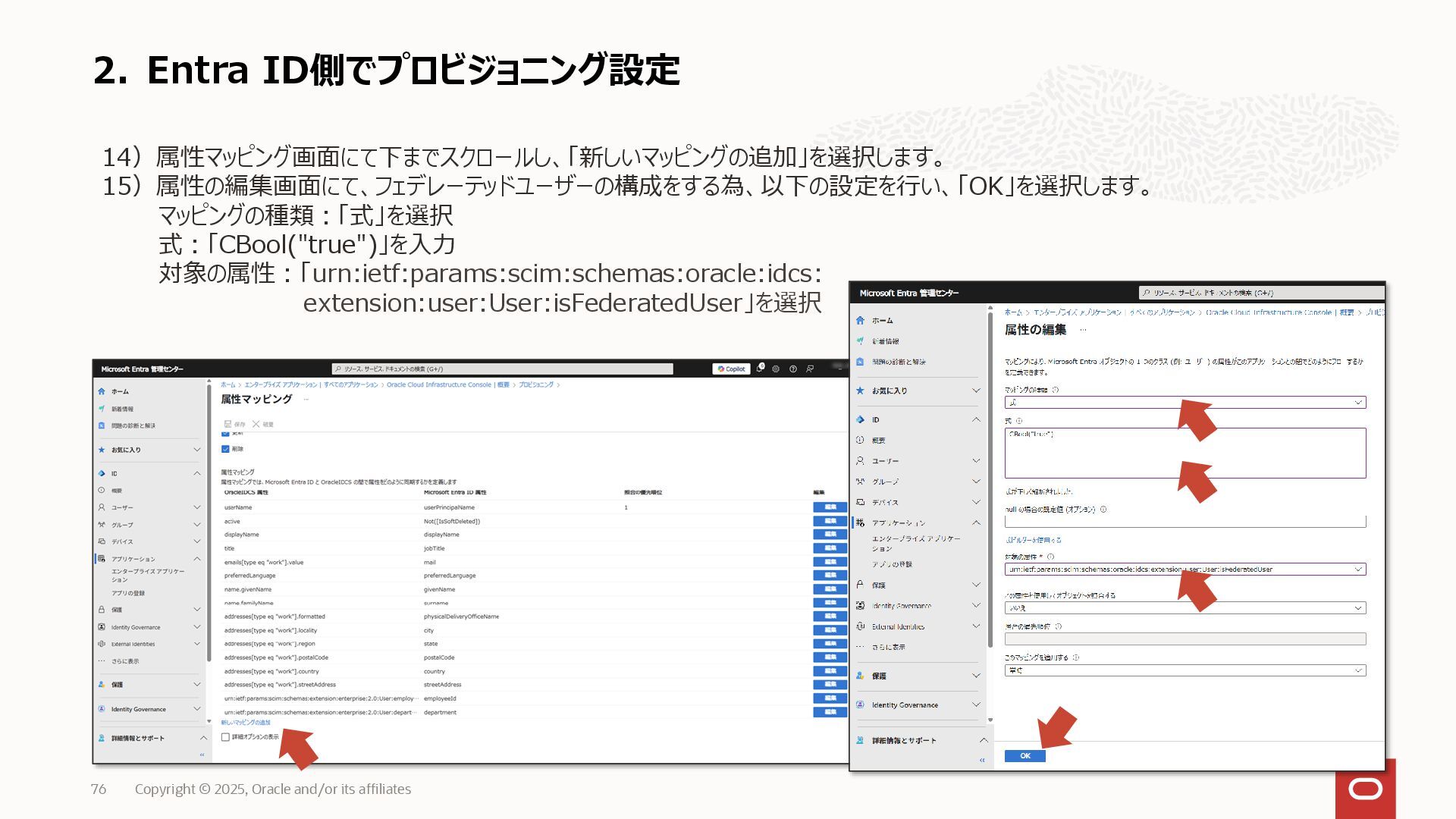Screen dimensions: 1456x819
Task: Click the emails[type eq "work"].value cell
Action: [x=264, y=563]
